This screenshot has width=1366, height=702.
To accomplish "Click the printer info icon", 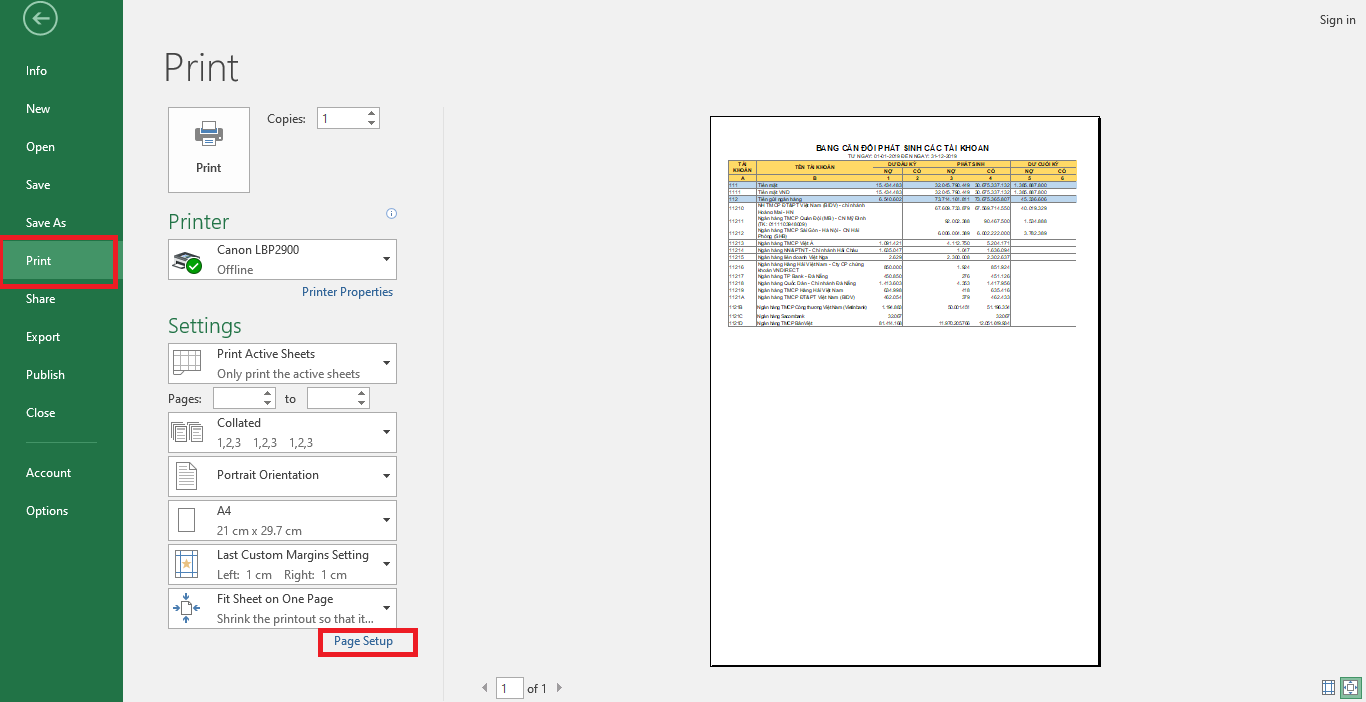I will click(x=391, y=213).
